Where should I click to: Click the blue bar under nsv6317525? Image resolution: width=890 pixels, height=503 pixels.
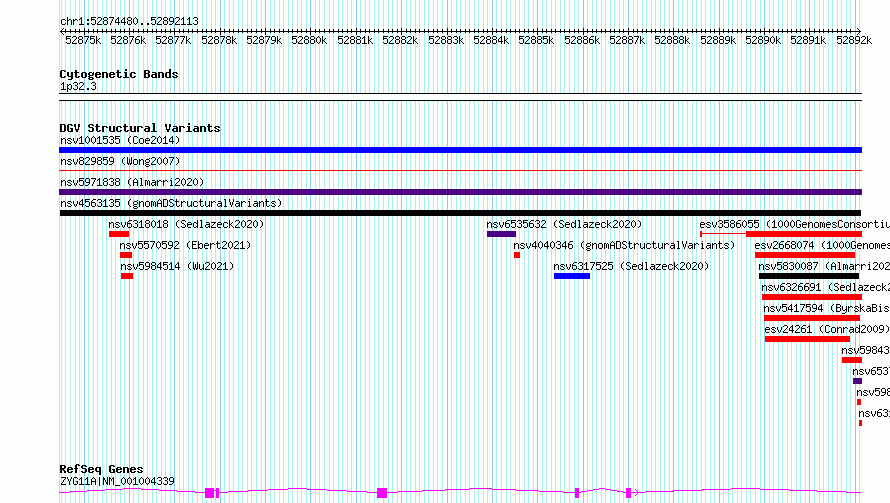pyautogui.click(x=572, y=276)
